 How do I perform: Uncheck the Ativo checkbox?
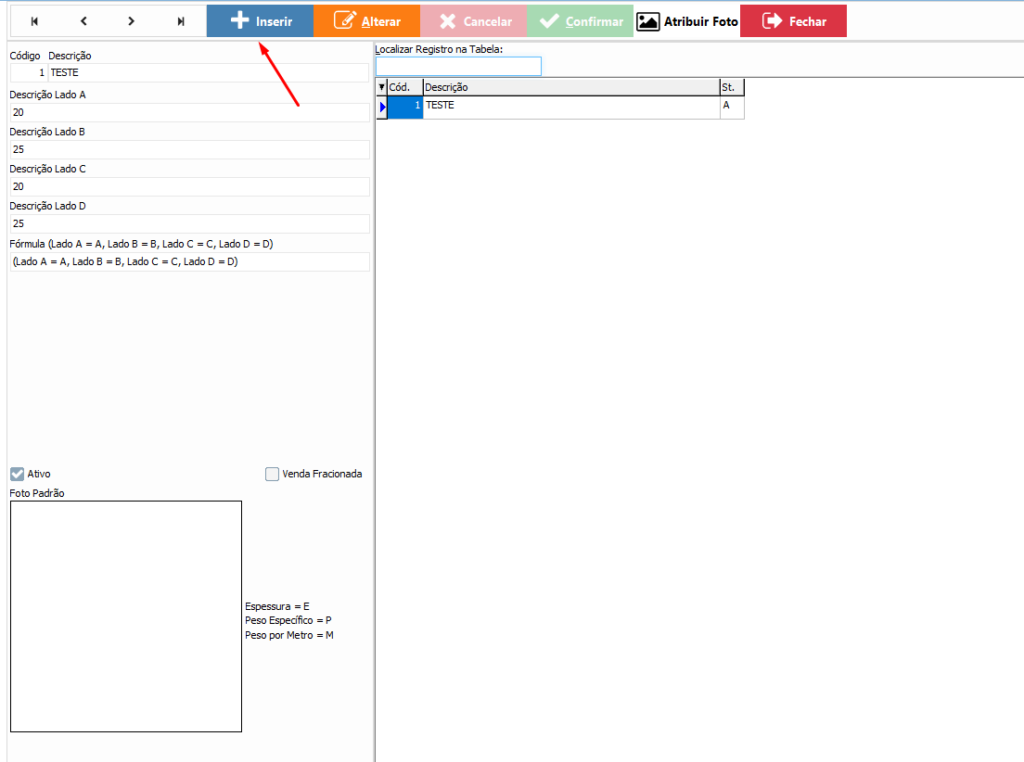[x=17, y=474]
